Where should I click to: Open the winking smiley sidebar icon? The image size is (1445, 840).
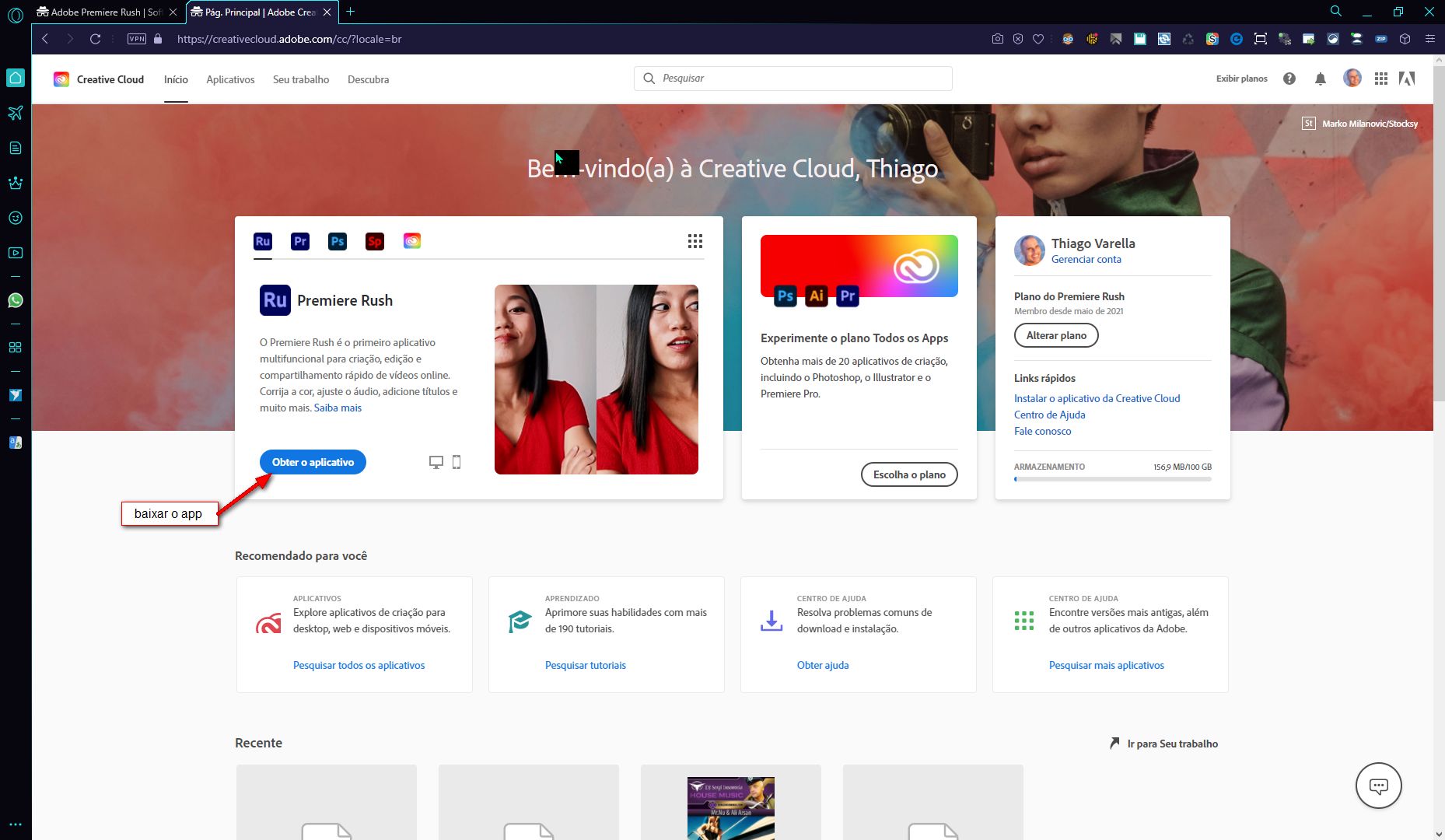click(x=16, y=218)
